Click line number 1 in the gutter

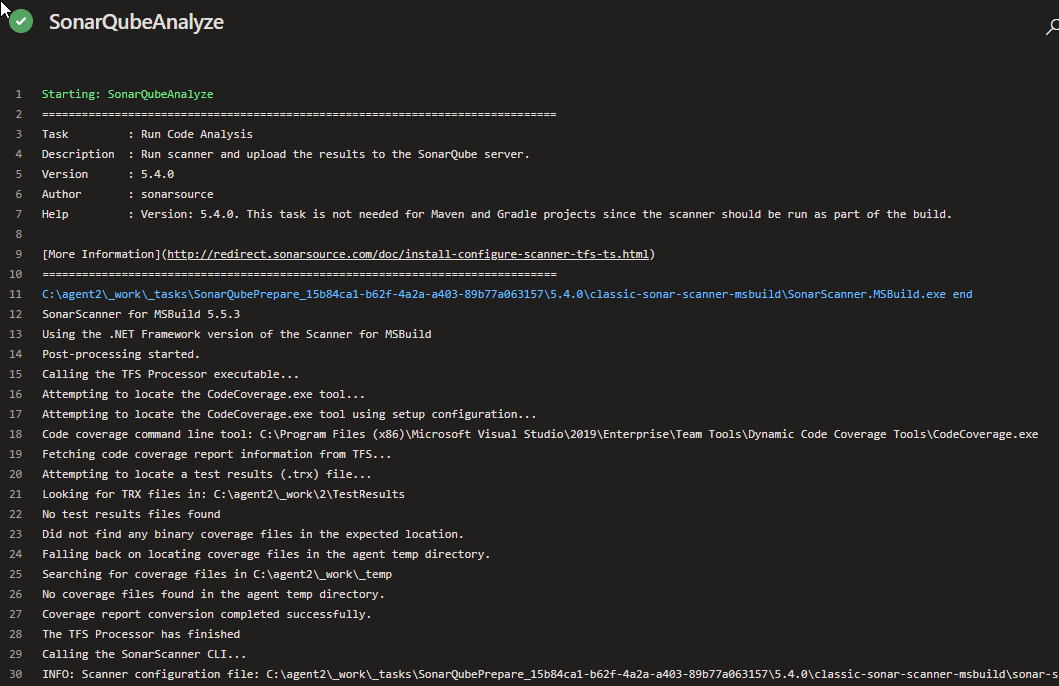coord(18,94)
